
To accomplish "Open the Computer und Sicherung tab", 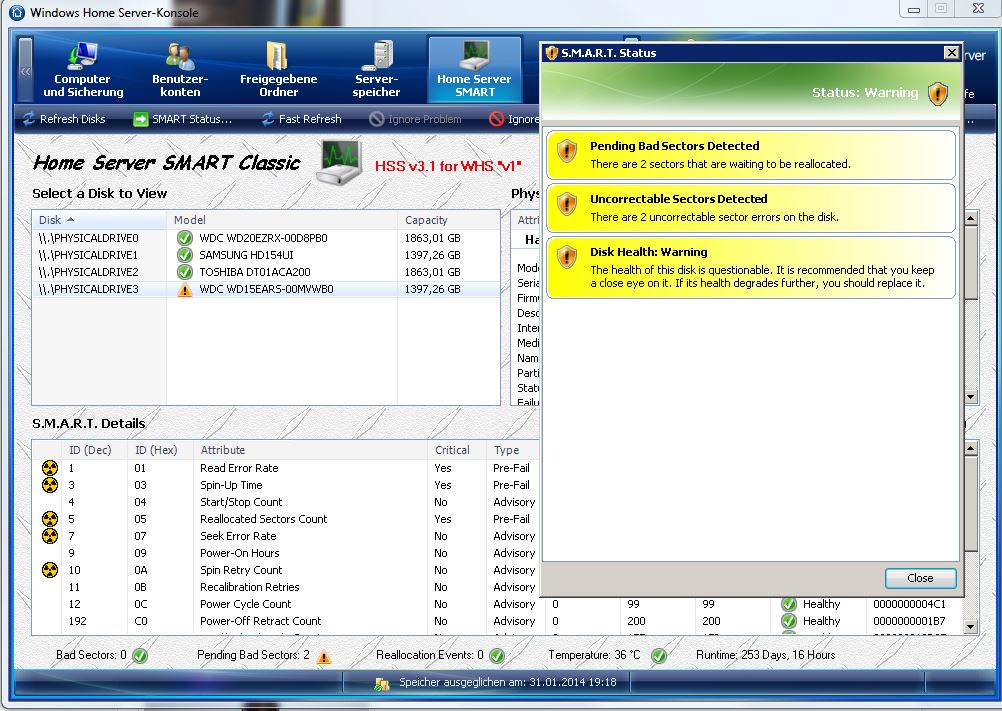I will 83,69.
